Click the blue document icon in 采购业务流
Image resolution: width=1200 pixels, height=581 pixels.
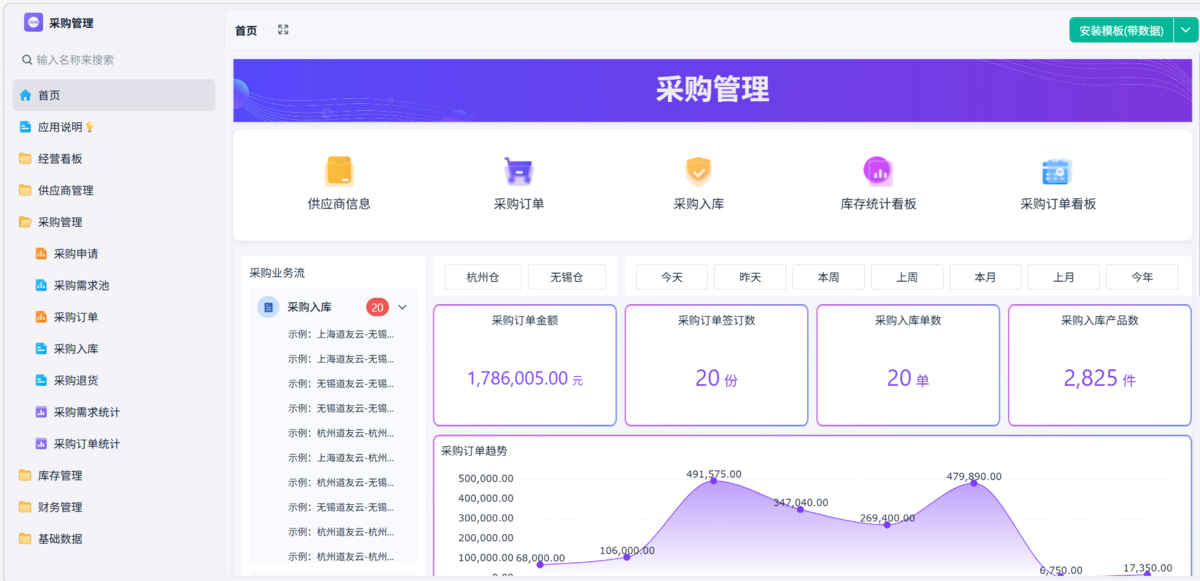pos(267,307)
